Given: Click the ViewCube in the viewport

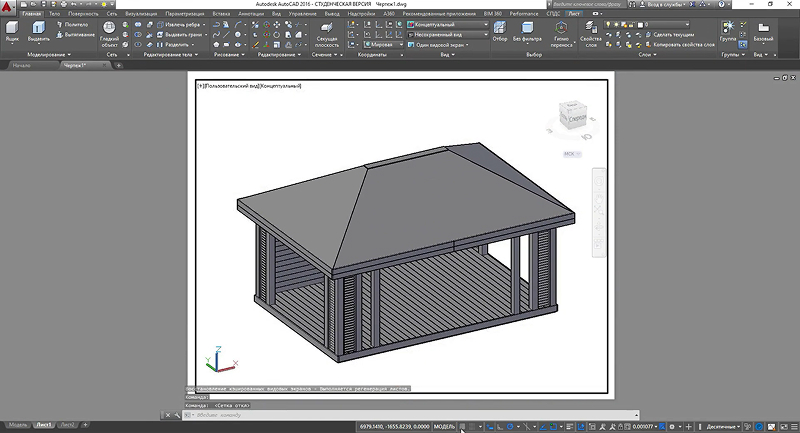Looking at the screenshot, I should click(x=572, y=115).
